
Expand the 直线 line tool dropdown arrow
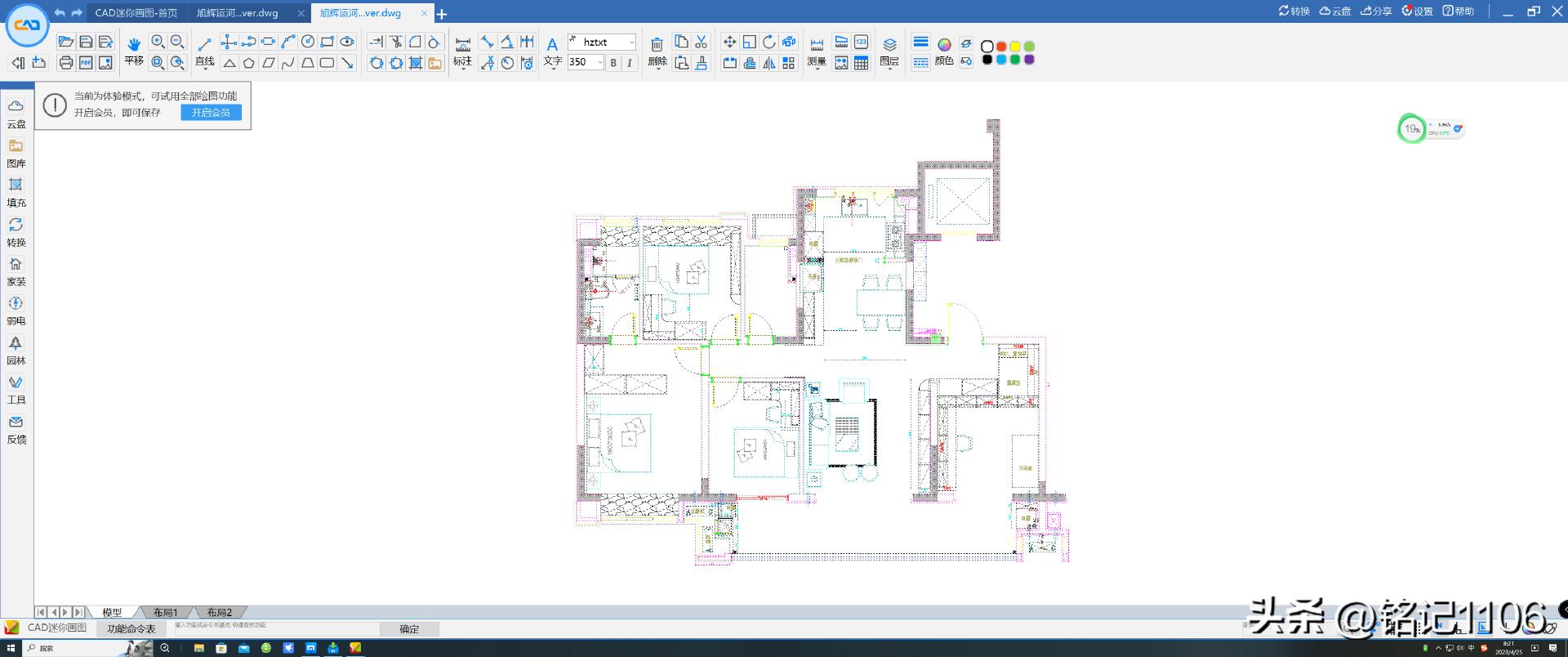coord(204,71)
